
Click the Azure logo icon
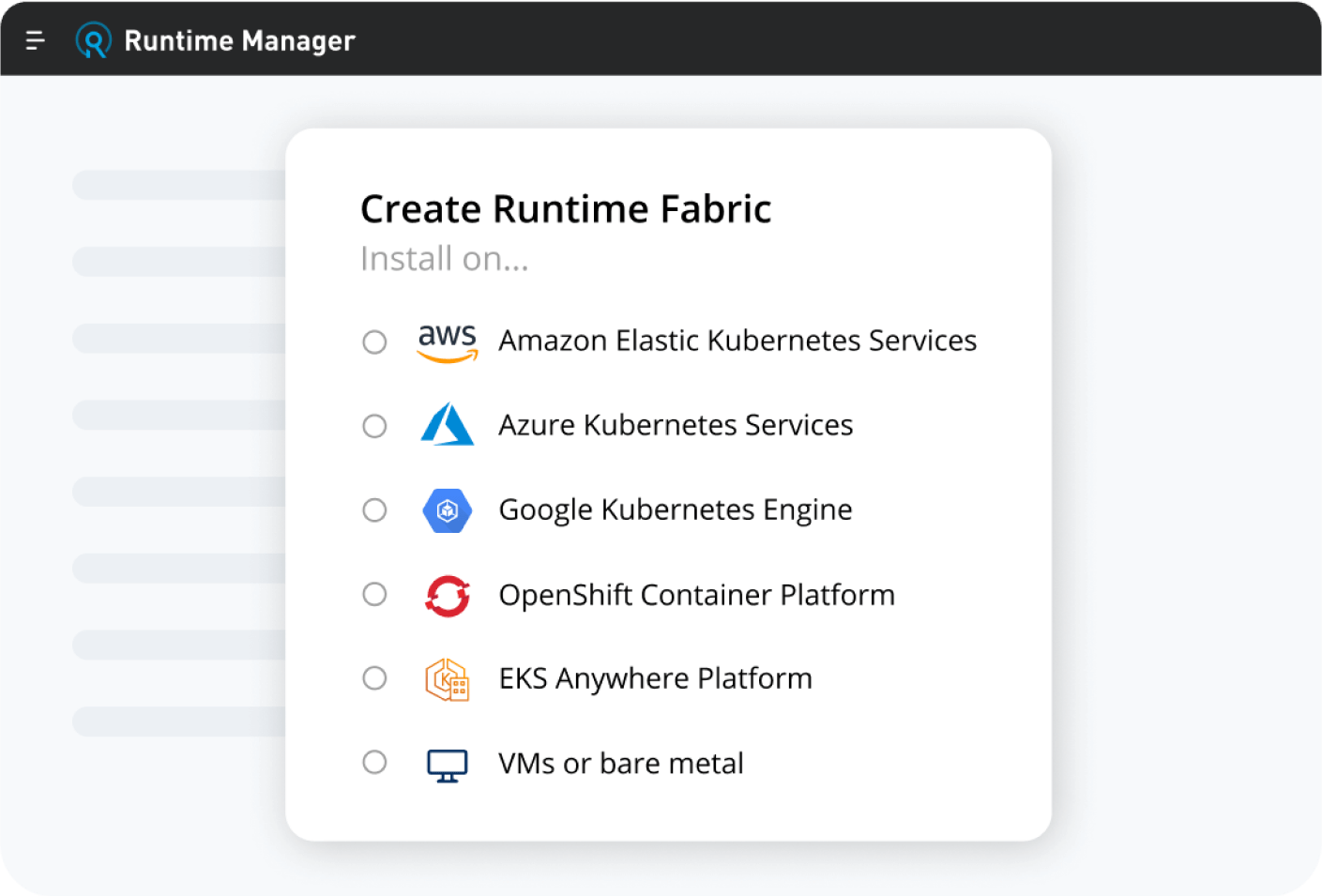pyautogui.click(x=448, y=424)
